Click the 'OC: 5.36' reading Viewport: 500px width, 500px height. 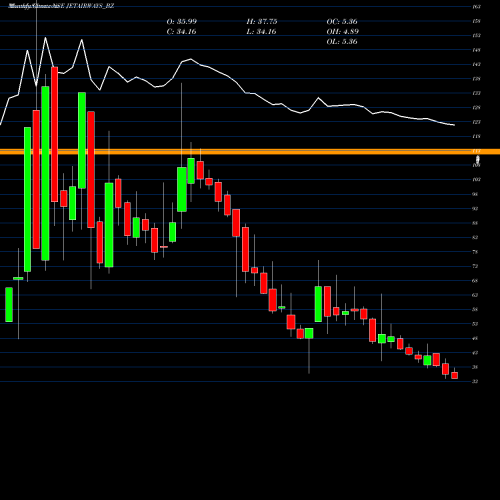342,21
